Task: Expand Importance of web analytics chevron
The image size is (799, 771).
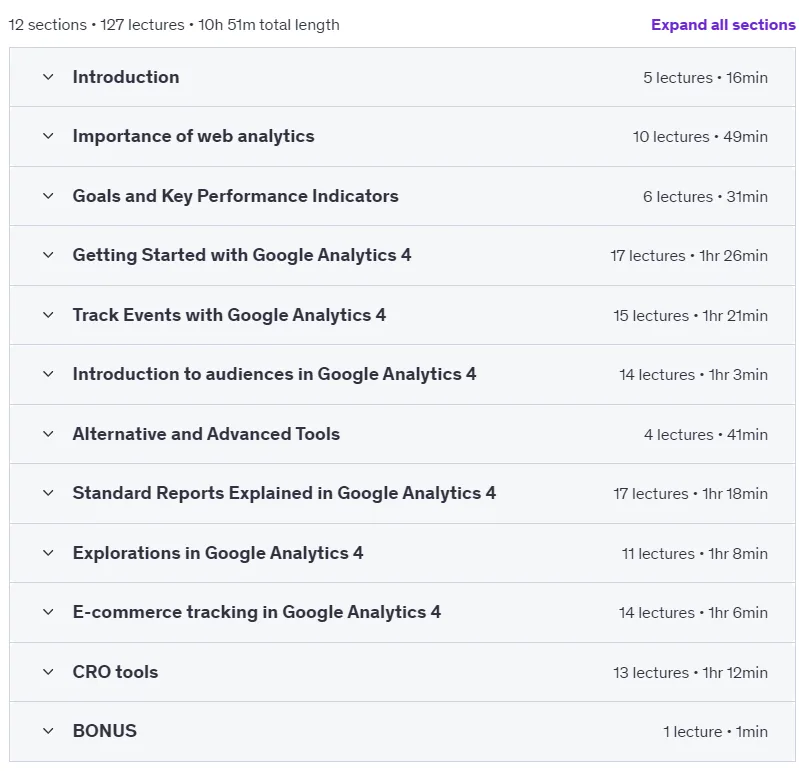Action: 48,136
